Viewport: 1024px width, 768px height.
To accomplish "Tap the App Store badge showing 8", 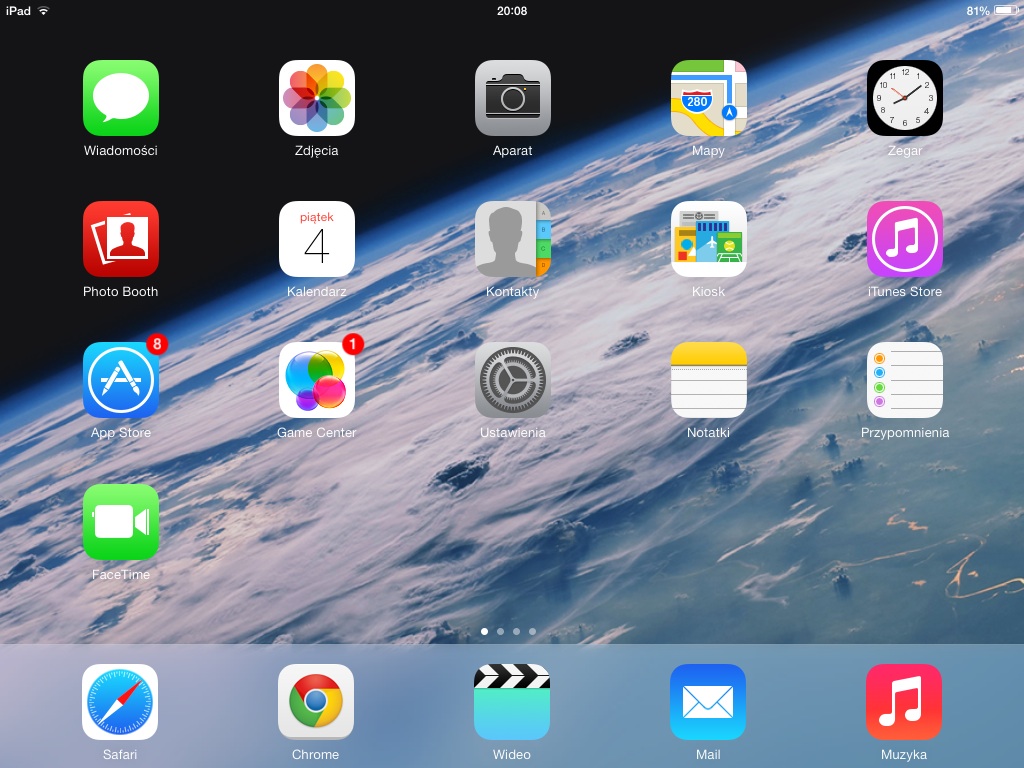I will click(157, 344).
